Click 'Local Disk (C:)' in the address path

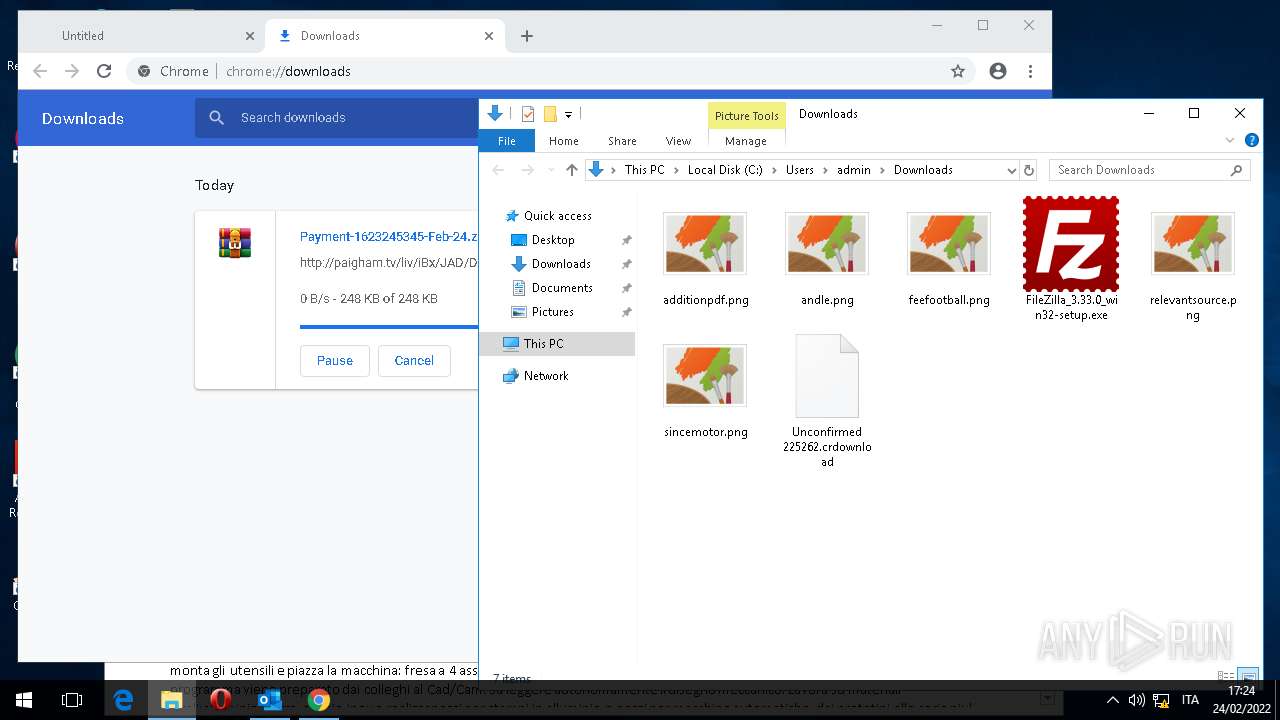(725, 170)
